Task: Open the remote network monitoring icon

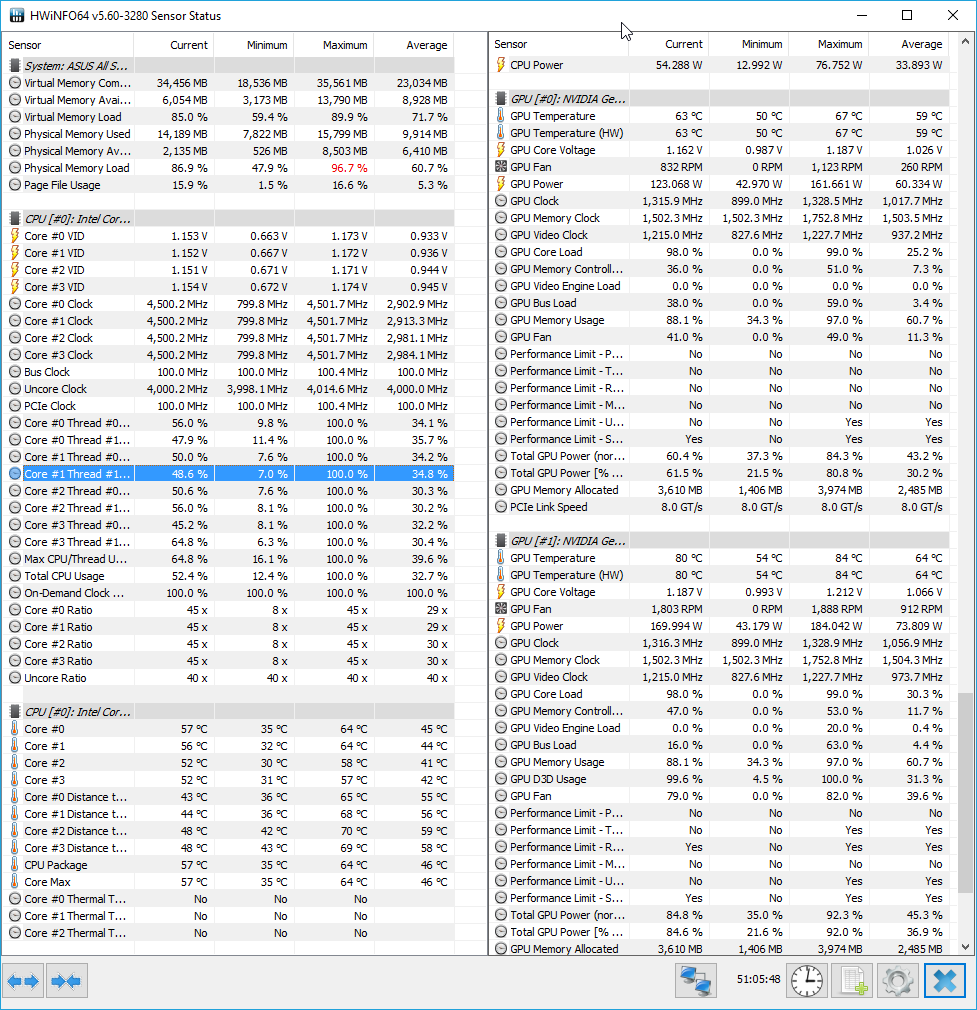Action: [695, 981]
